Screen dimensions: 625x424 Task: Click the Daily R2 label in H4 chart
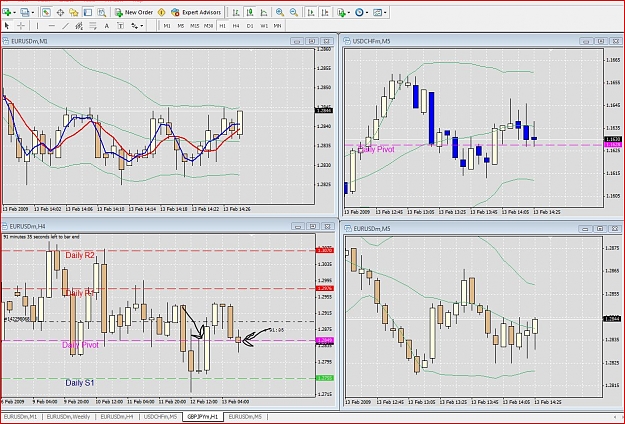[80, 255]
